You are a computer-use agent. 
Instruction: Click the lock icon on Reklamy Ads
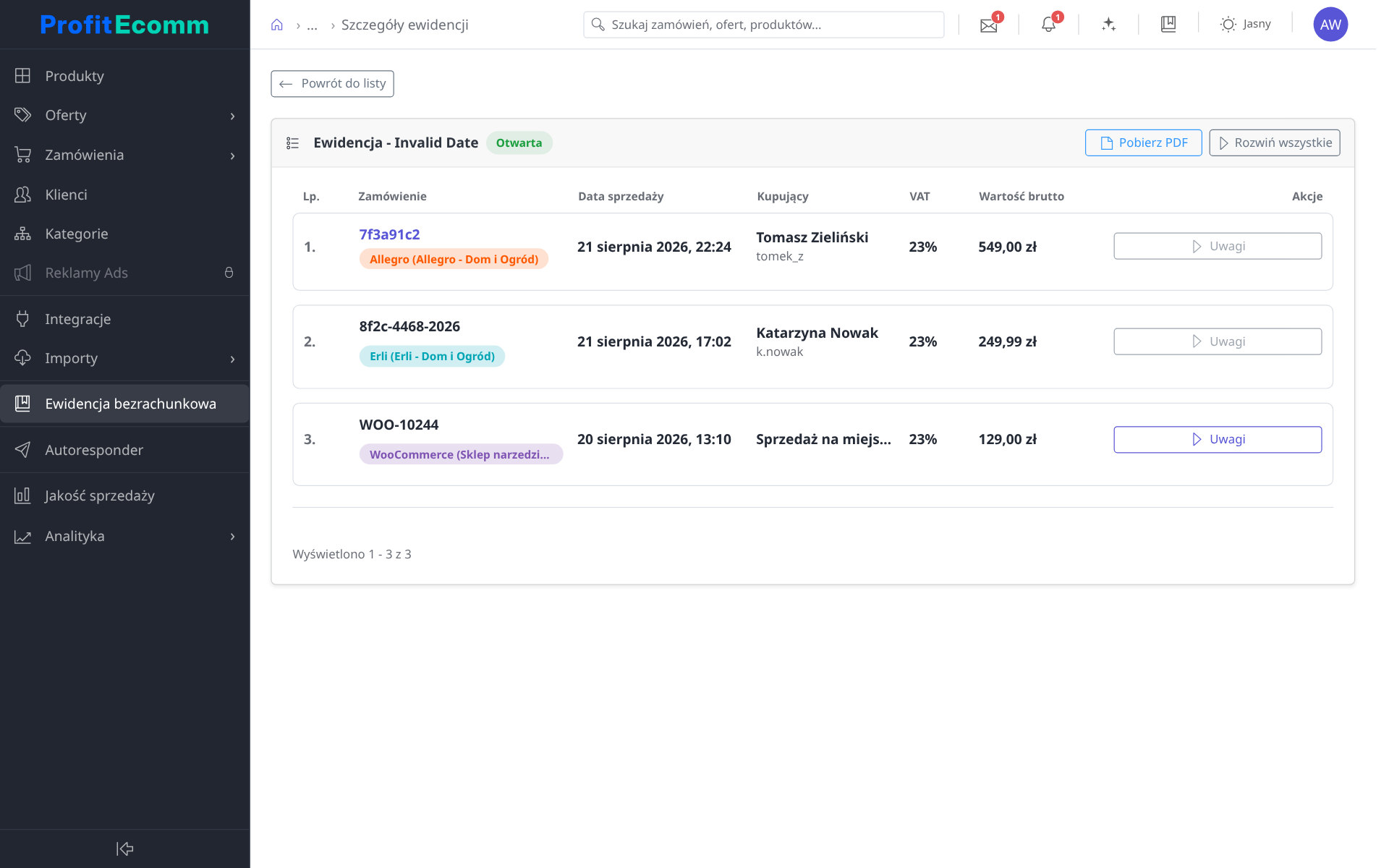(x=229, y=273)
